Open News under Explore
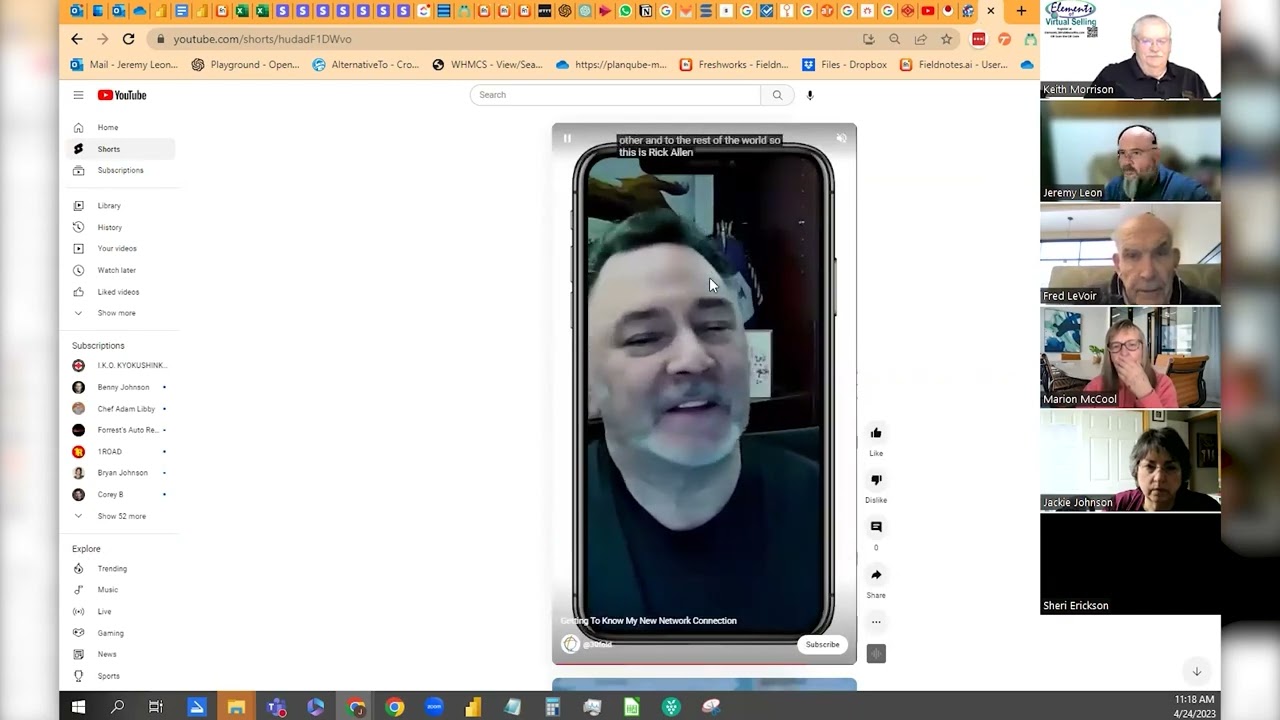1280x720 pixels. pos(121,654)
